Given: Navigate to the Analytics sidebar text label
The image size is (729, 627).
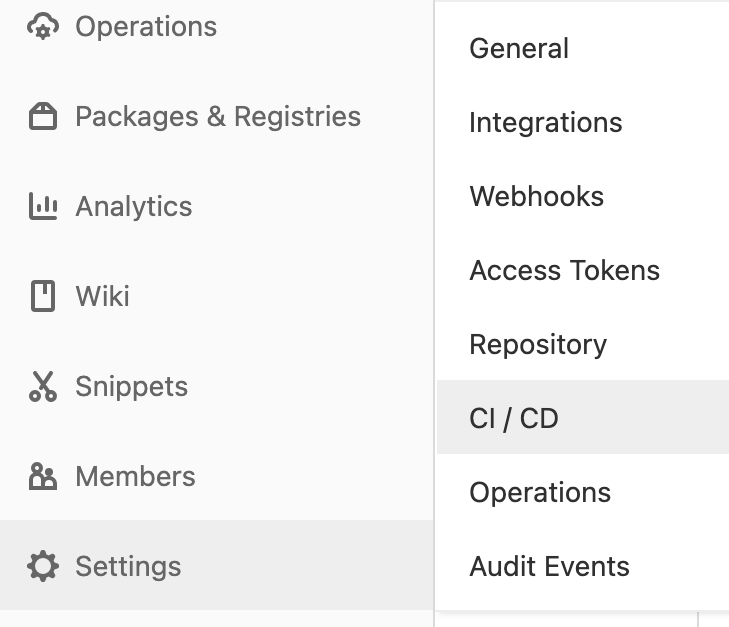Looking at the screenshot, I should (134, 207).
